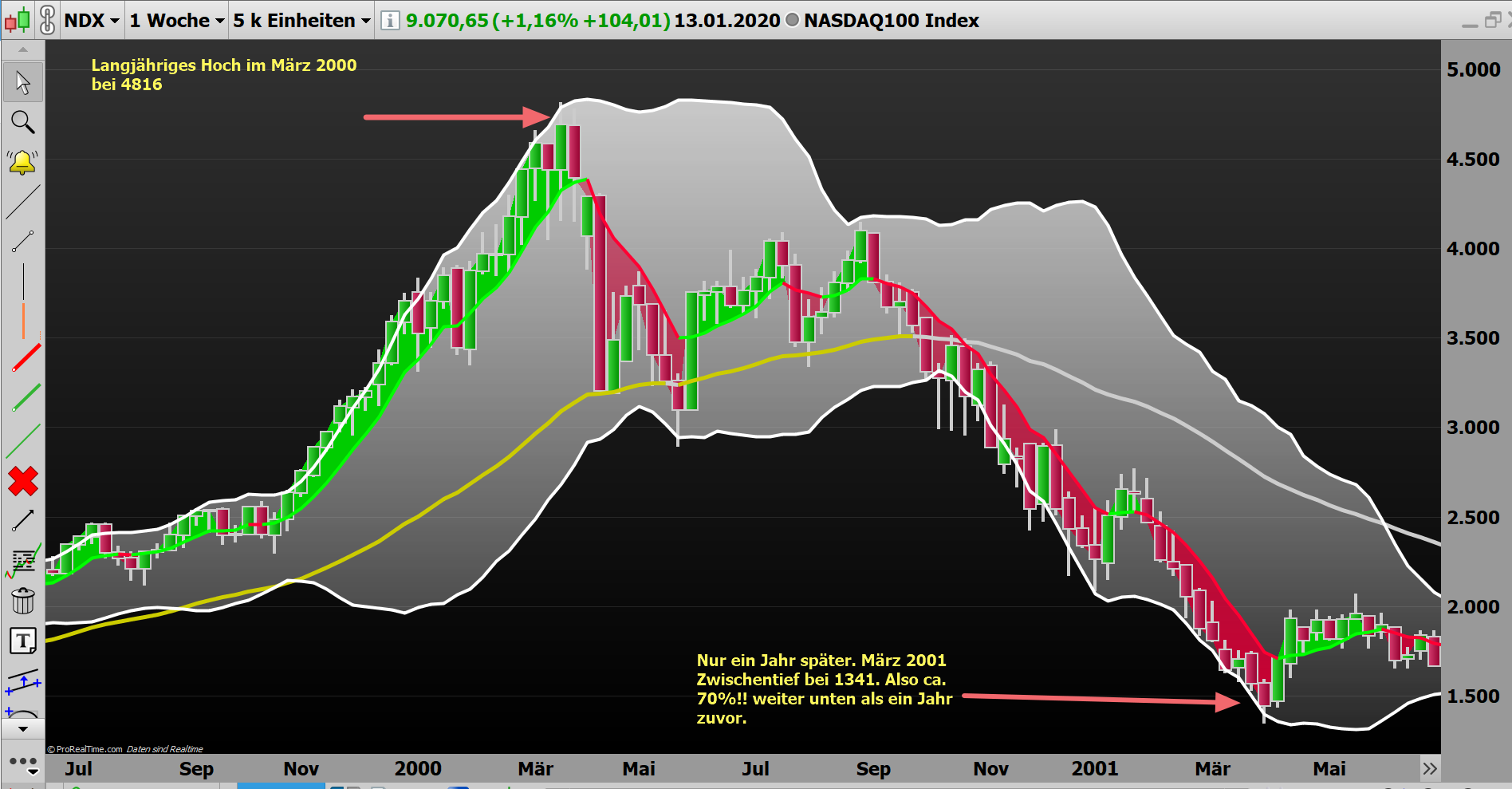Screen dimensions: 1512x789
Task: Open the 5 k Einheiten units dropdown
Action: (x=299, y=20)
